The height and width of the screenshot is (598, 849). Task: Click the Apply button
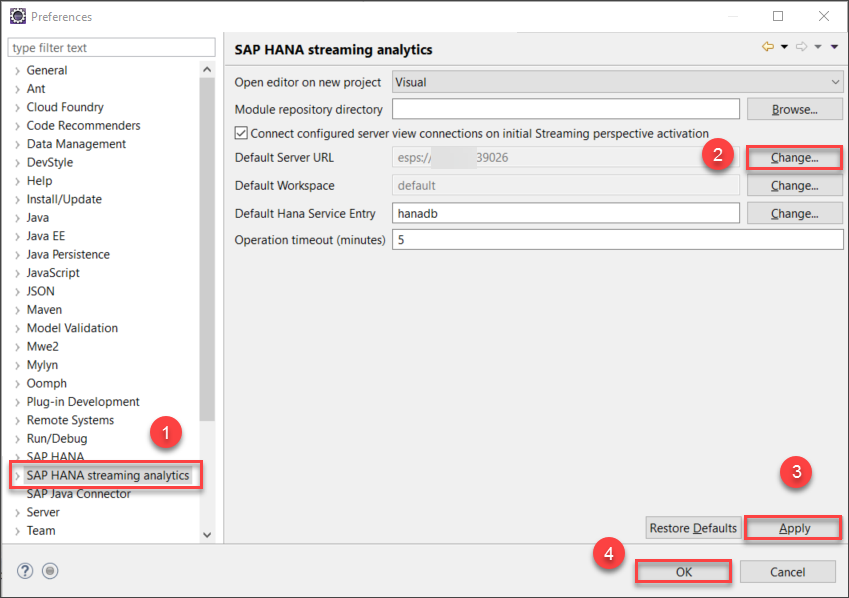click(x=794, y=528)
